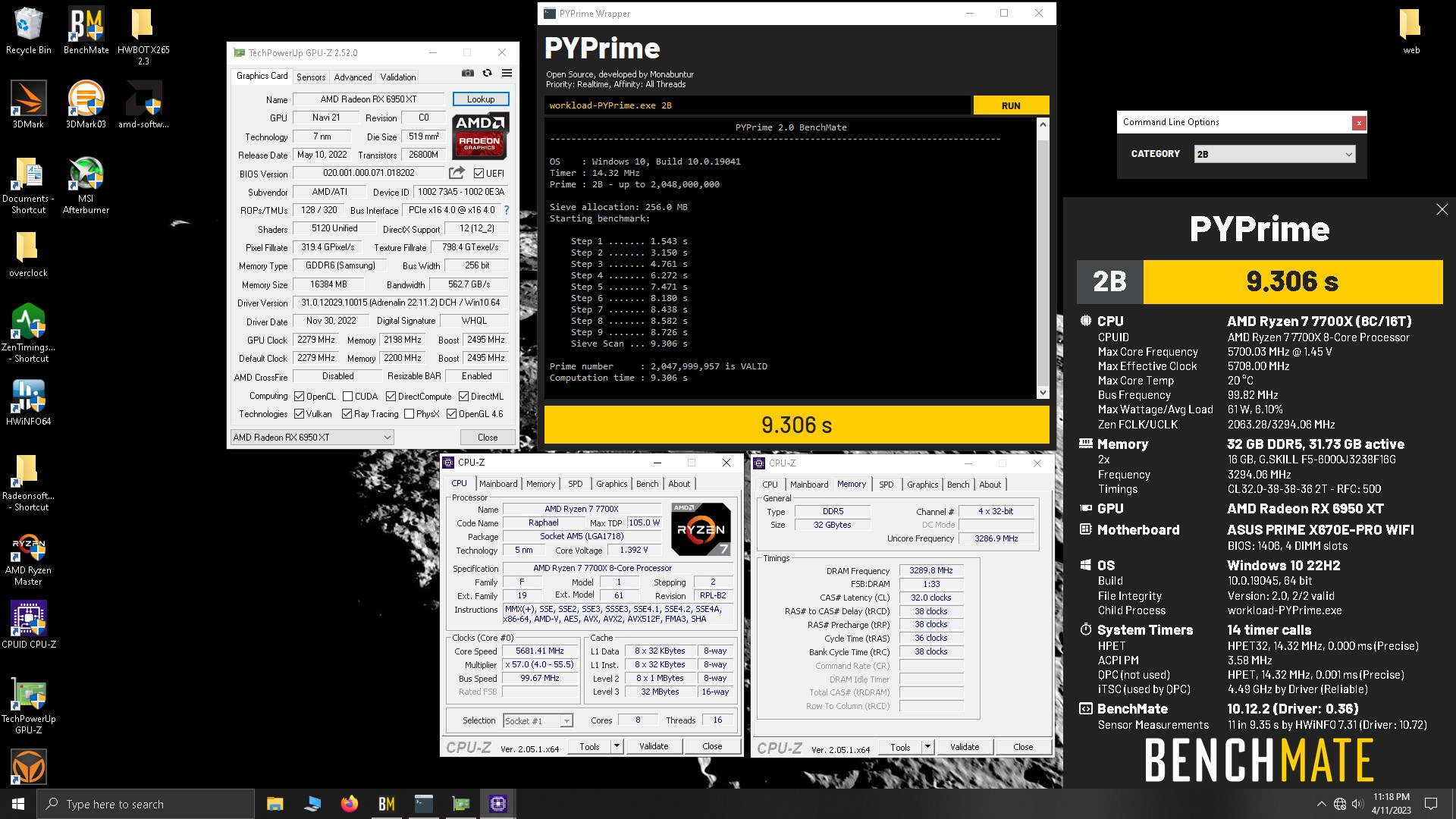Open TechPowerUp GPU-Z desktop icon
The height and width of the screenshot is (819, 1456).
click(28, 704)
